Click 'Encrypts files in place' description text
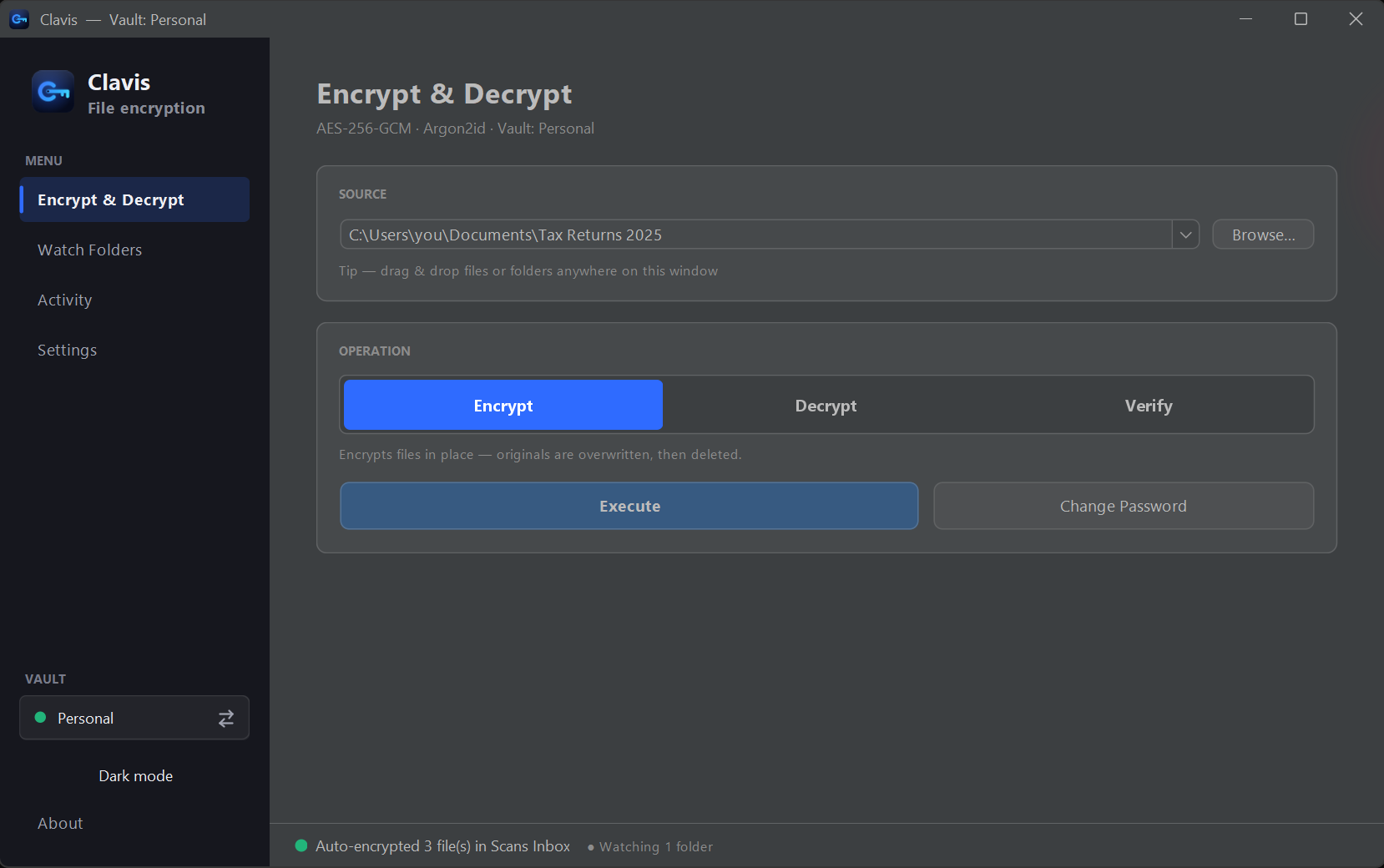1384x868 pixels. click(540, 455)
